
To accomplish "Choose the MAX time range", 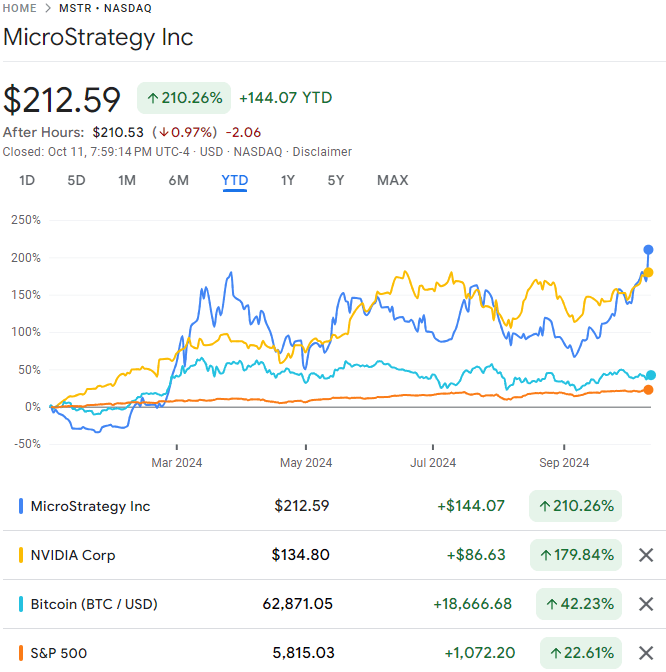I will [x=392, y=181].
